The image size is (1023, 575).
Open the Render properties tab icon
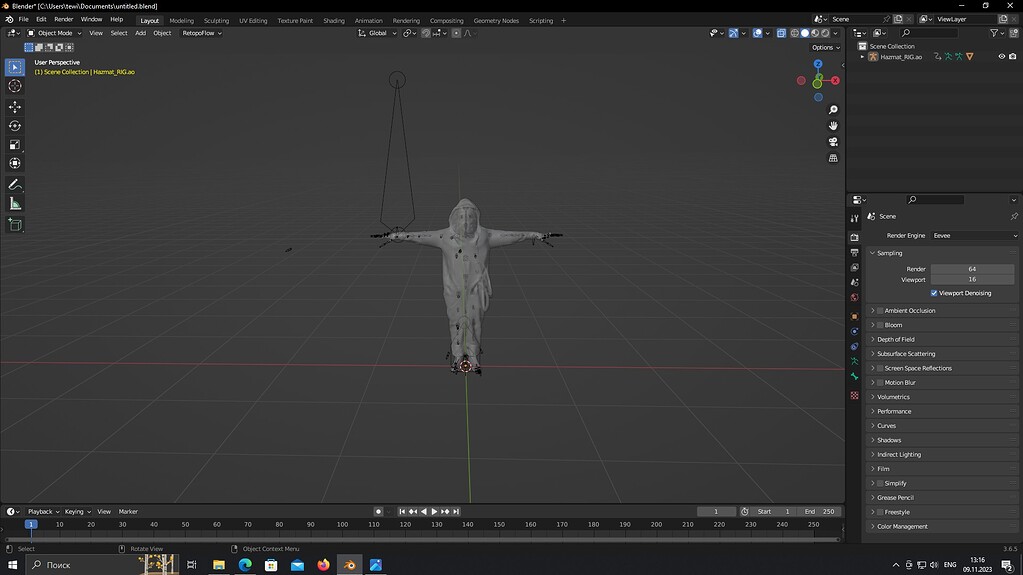855,238
